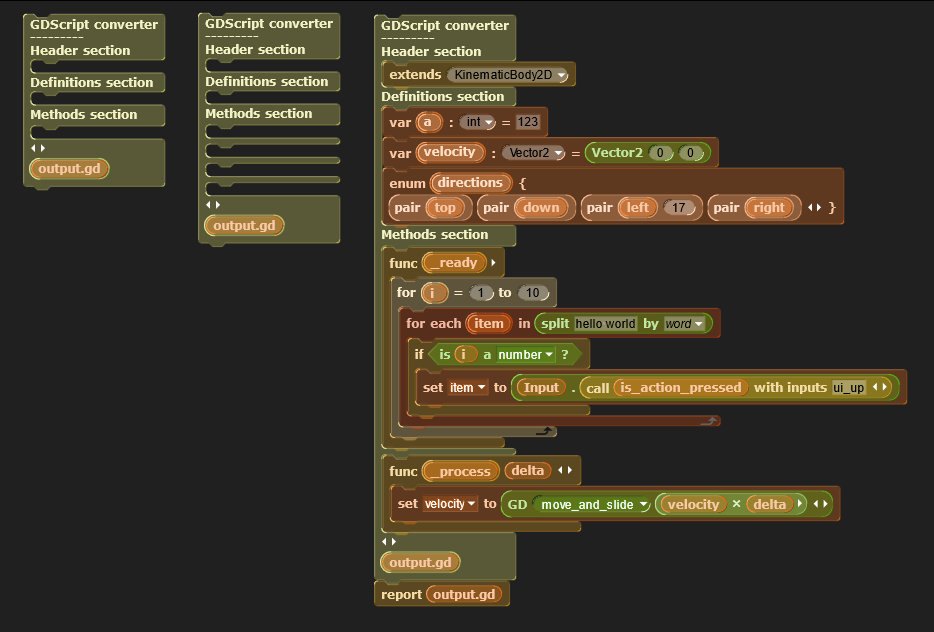Open the 'velocity' variable dropdown in set block
The width and height of the screenshot is (934, 632).
pos(471,504)
